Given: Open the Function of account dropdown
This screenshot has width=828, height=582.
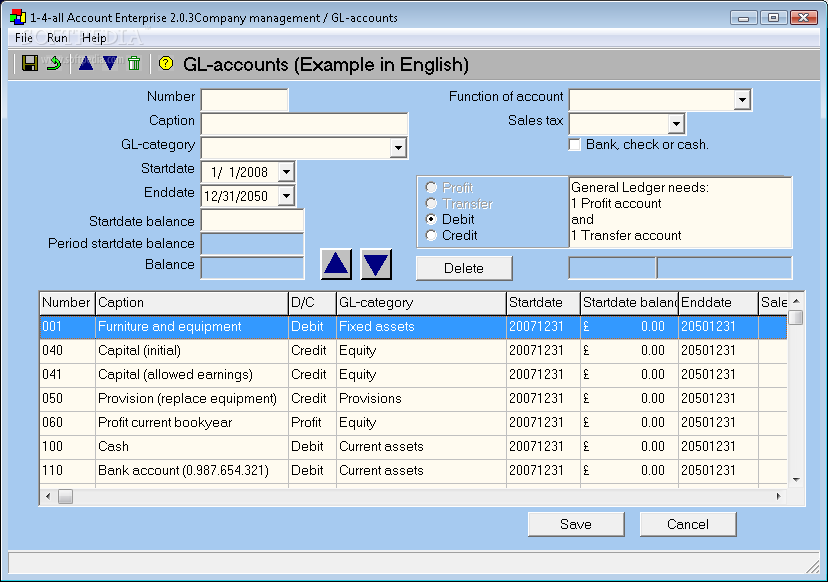Looking at the screenshot, I should coord(741,100).
